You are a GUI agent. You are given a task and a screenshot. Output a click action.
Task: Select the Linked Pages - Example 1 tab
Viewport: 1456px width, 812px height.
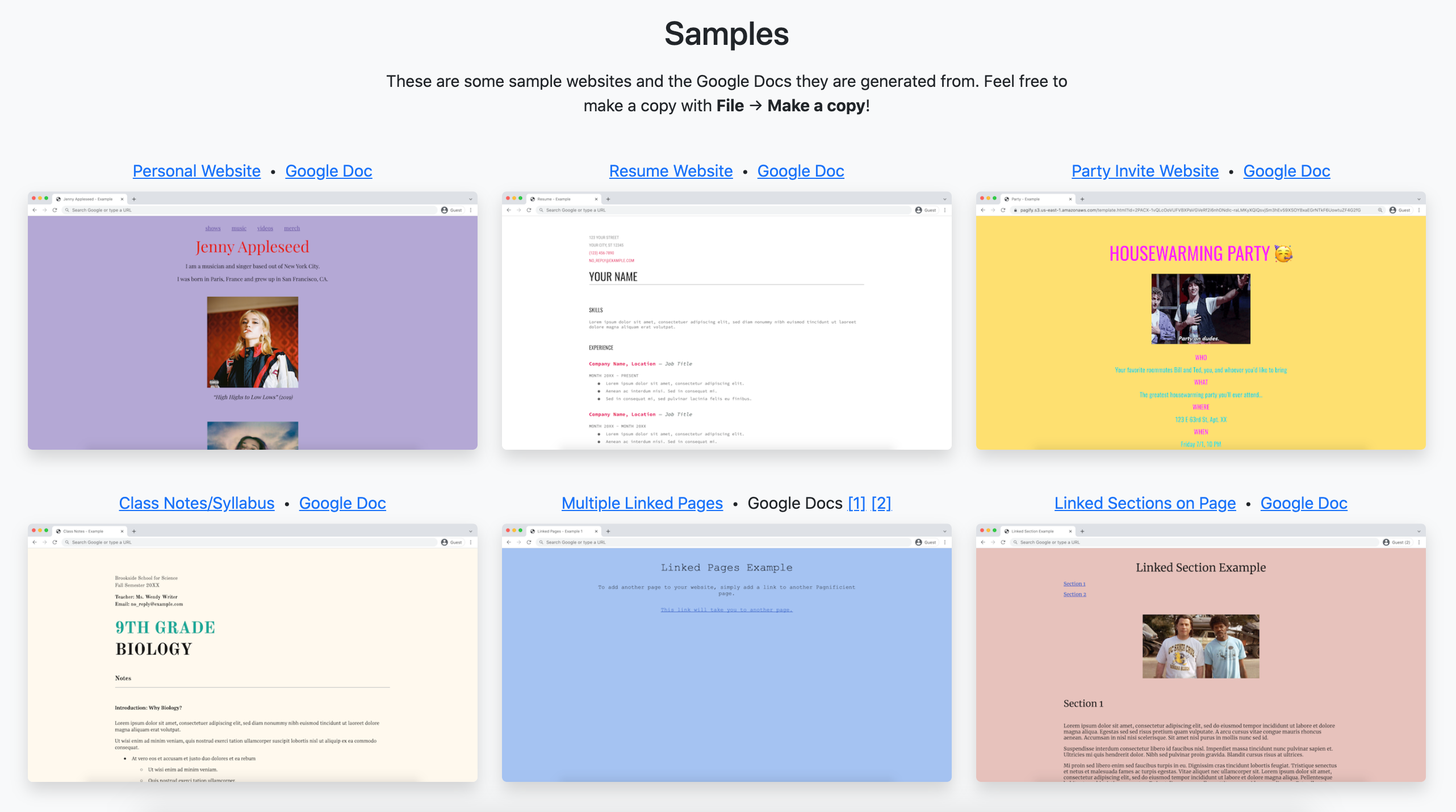point(562,531)
